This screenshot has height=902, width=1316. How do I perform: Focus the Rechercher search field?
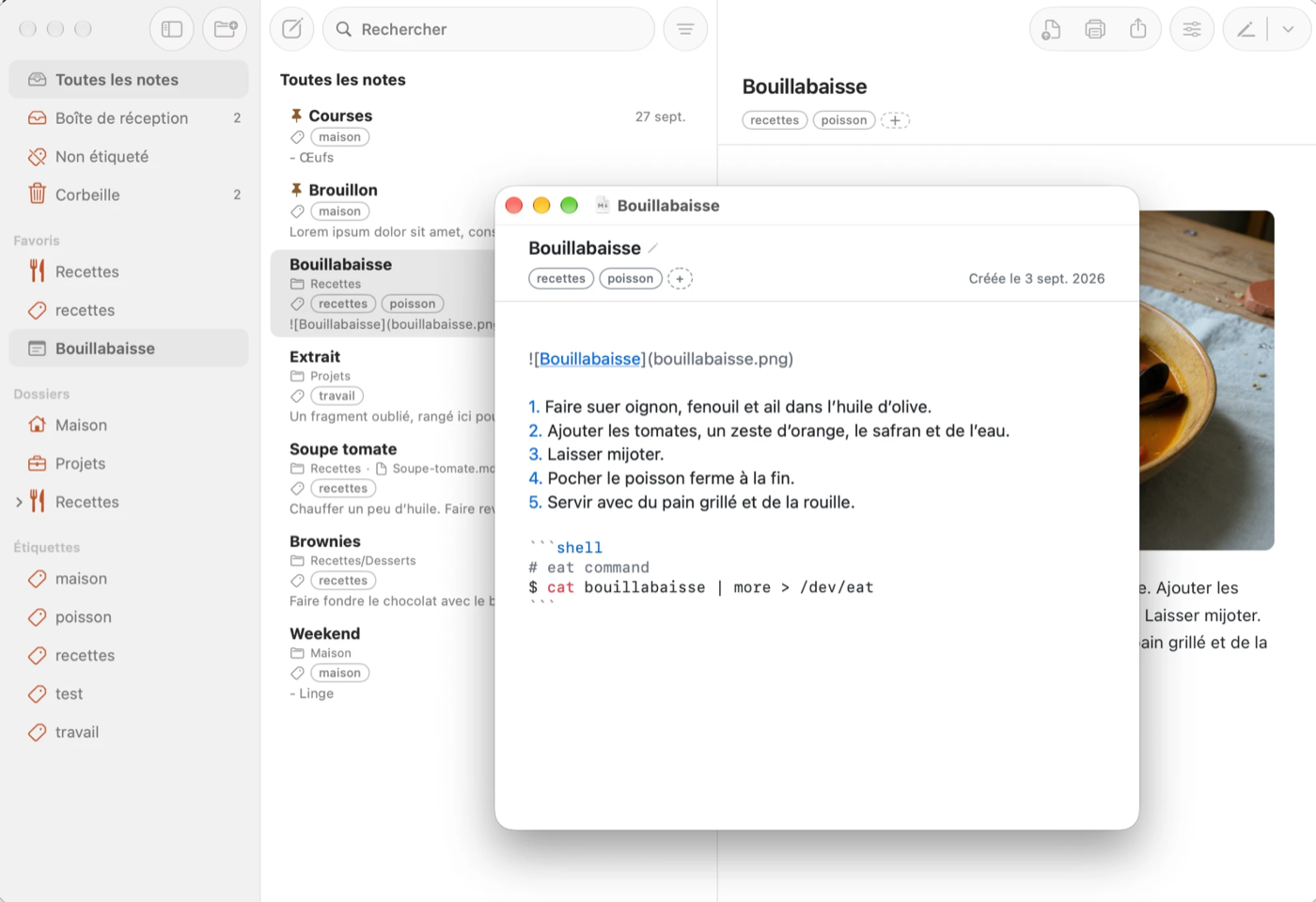tap(489, 29)
